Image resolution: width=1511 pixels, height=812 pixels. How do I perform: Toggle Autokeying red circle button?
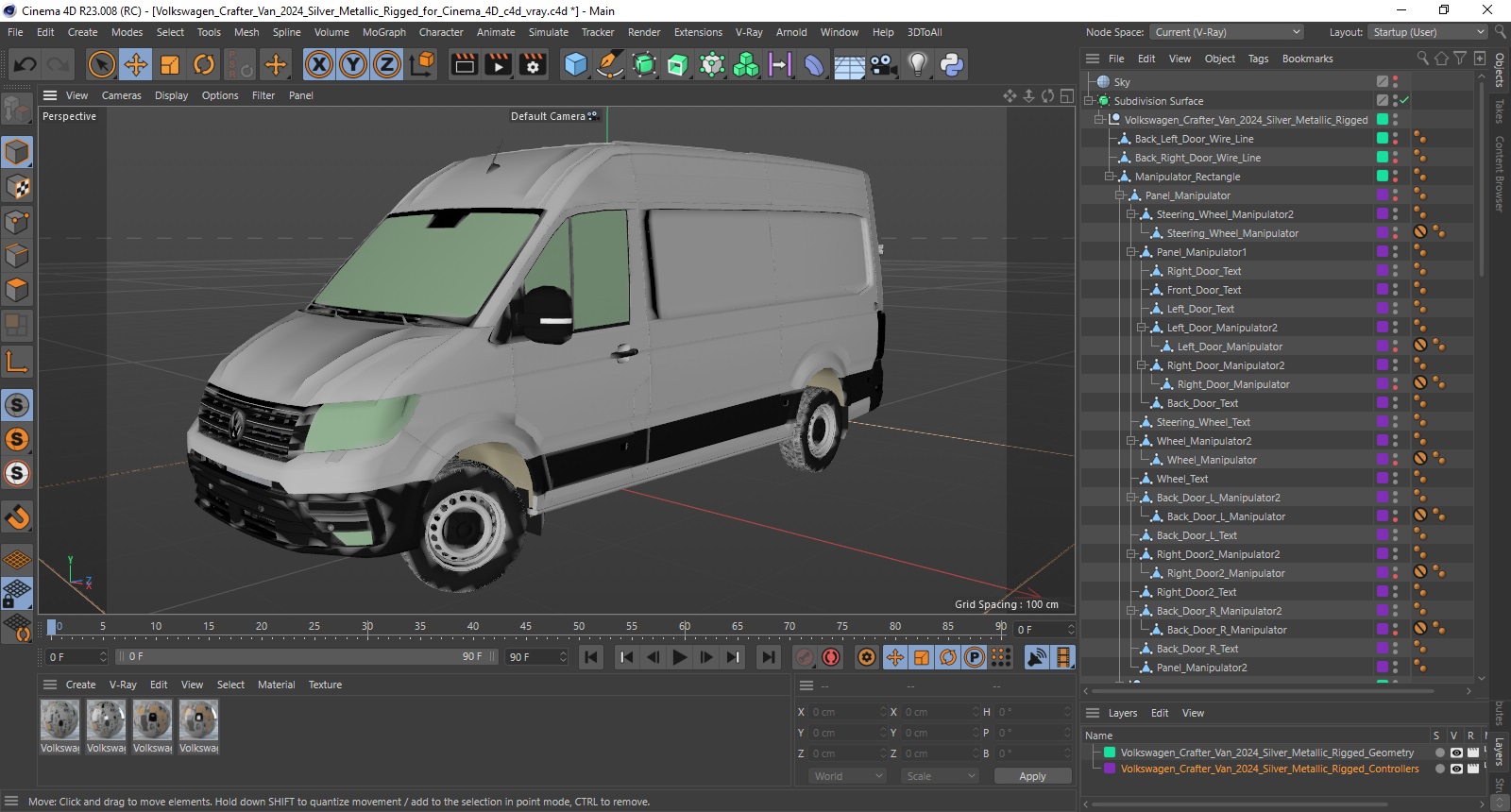click(831, 657)
